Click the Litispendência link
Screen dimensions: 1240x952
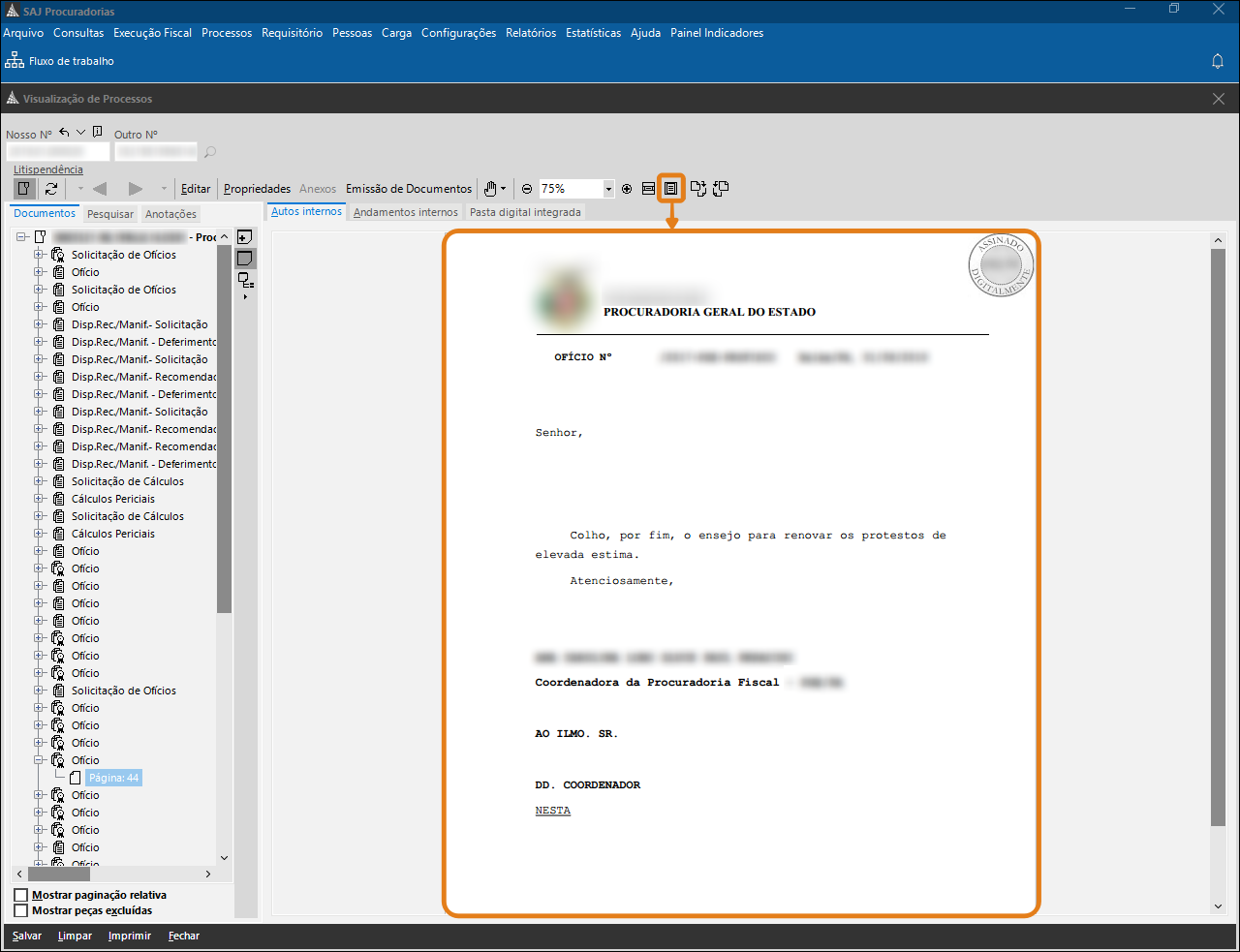(x=48, y=169)
